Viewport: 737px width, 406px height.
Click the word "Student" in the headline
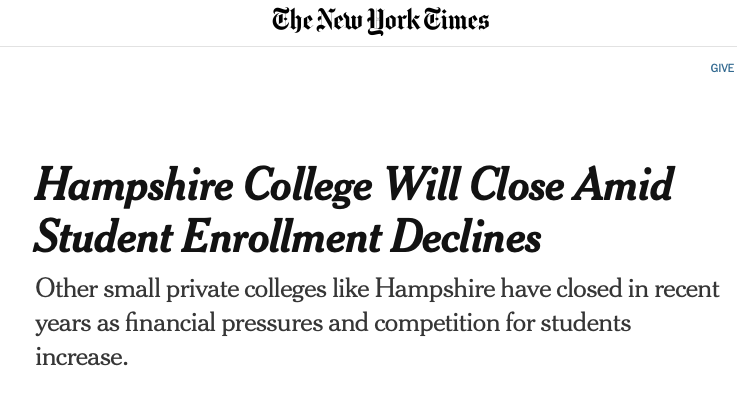click(103, 237)
